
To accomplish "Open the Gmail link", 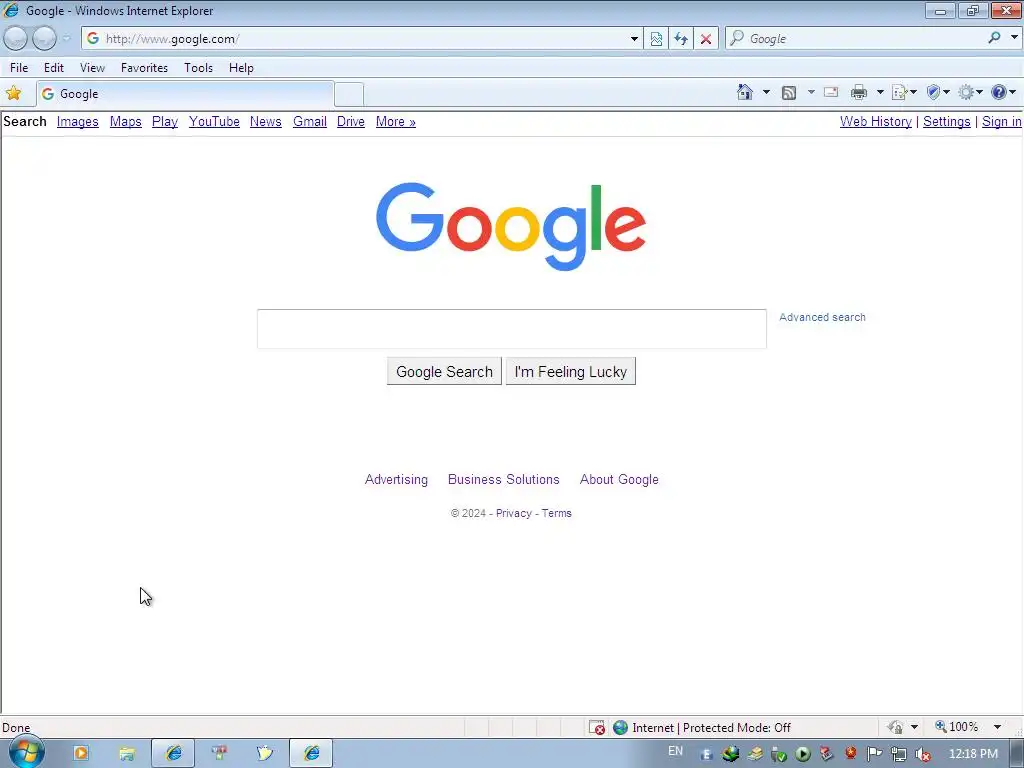I will pyautogui.click(x=310, y=121).
